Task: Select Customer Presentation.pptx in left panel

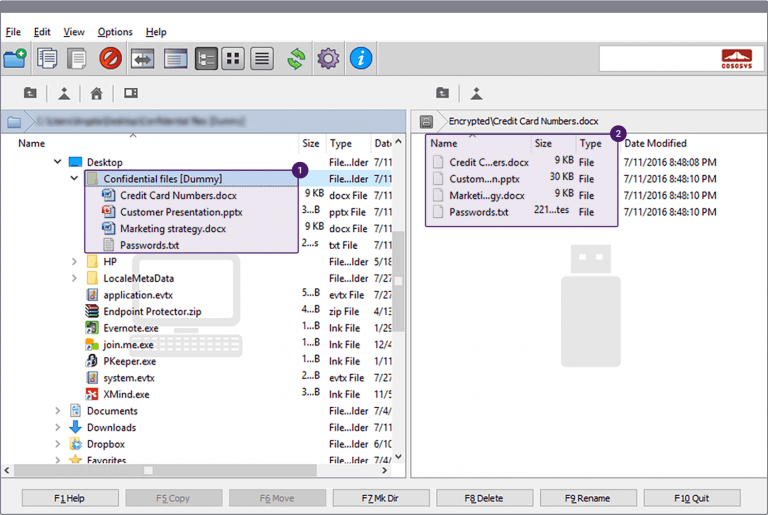Action: click(181, 212)
